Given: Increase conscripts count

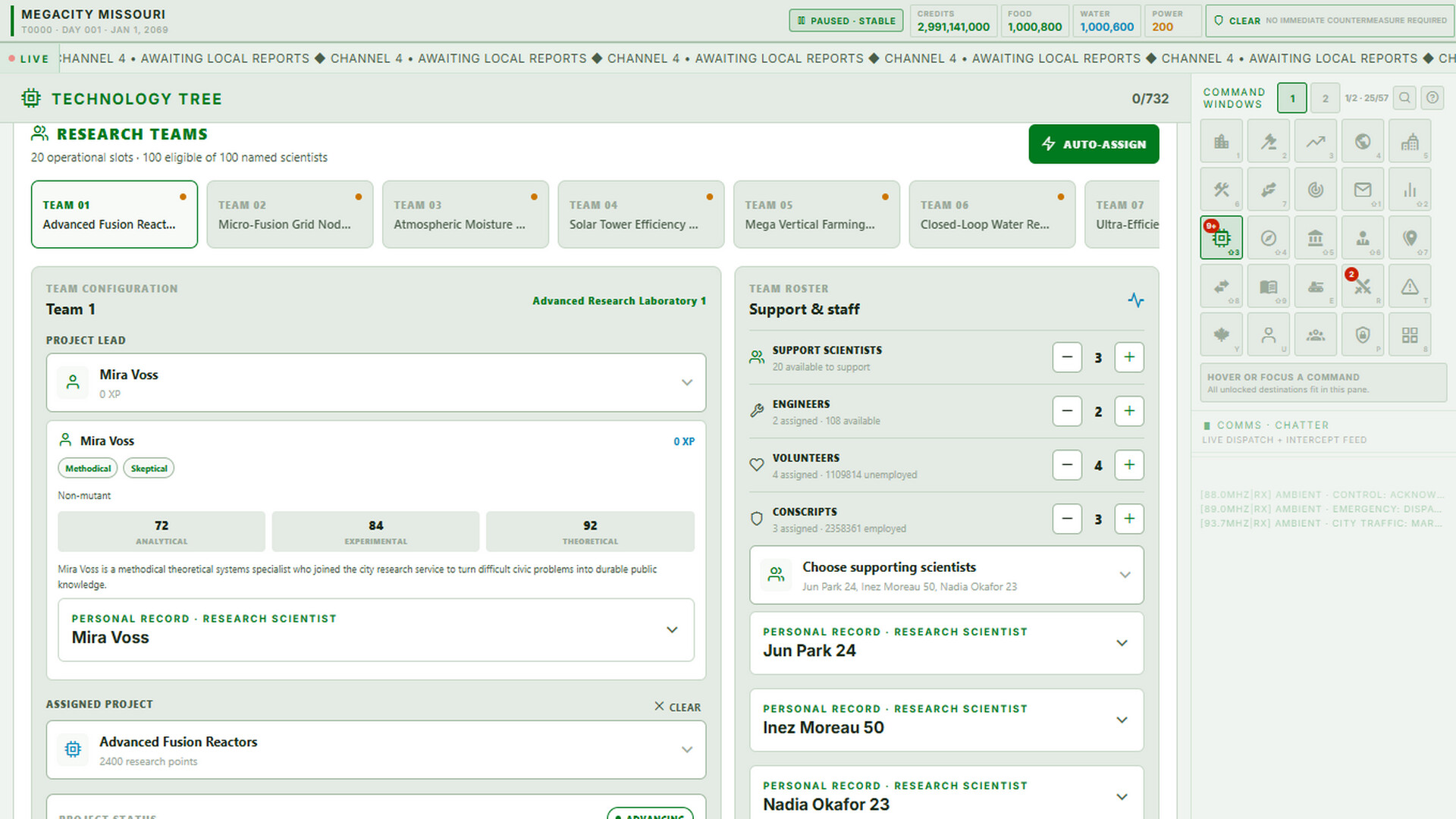Looking at the screenshot, I should 1129,519.
